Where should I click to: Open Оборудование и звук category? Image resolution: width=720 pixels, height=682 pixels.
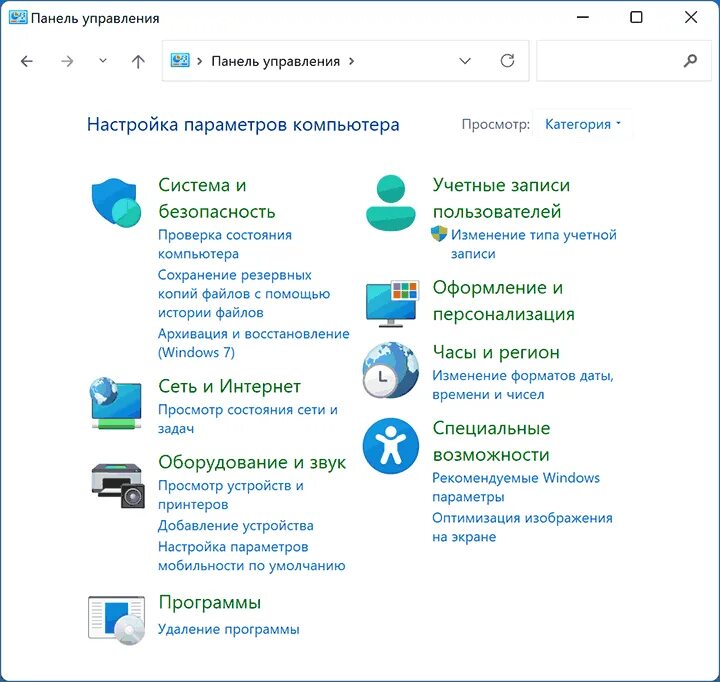click(252, 462)
